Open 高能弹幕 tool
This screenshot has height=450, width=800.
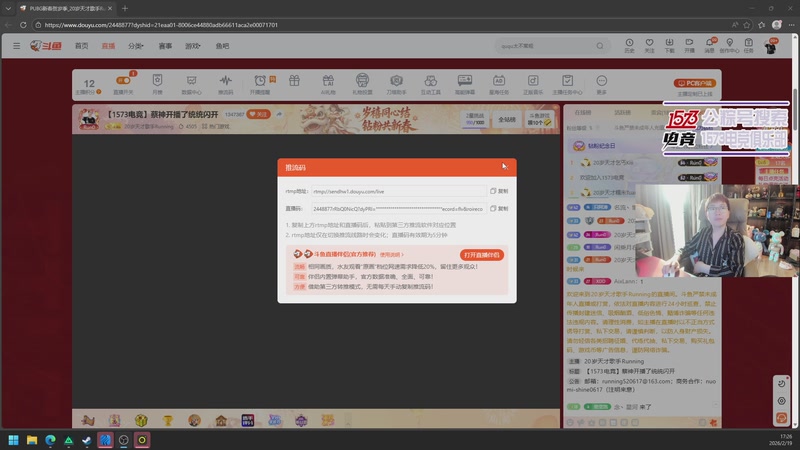point(465,84)
